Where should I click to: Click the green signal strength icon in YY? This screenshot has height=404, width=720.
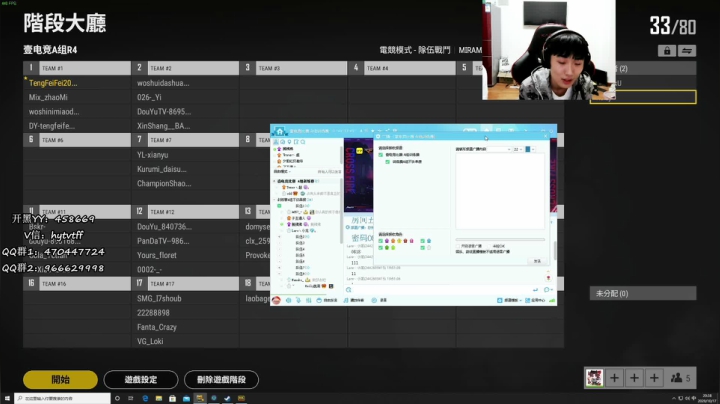tap(552, 300)
